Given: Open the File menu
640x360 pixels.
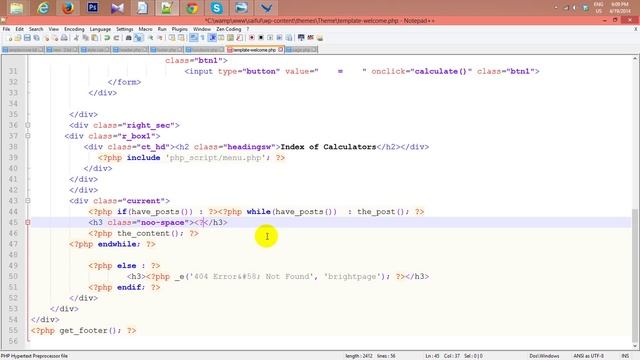Looking at the screenshot, I should (7, 29).
